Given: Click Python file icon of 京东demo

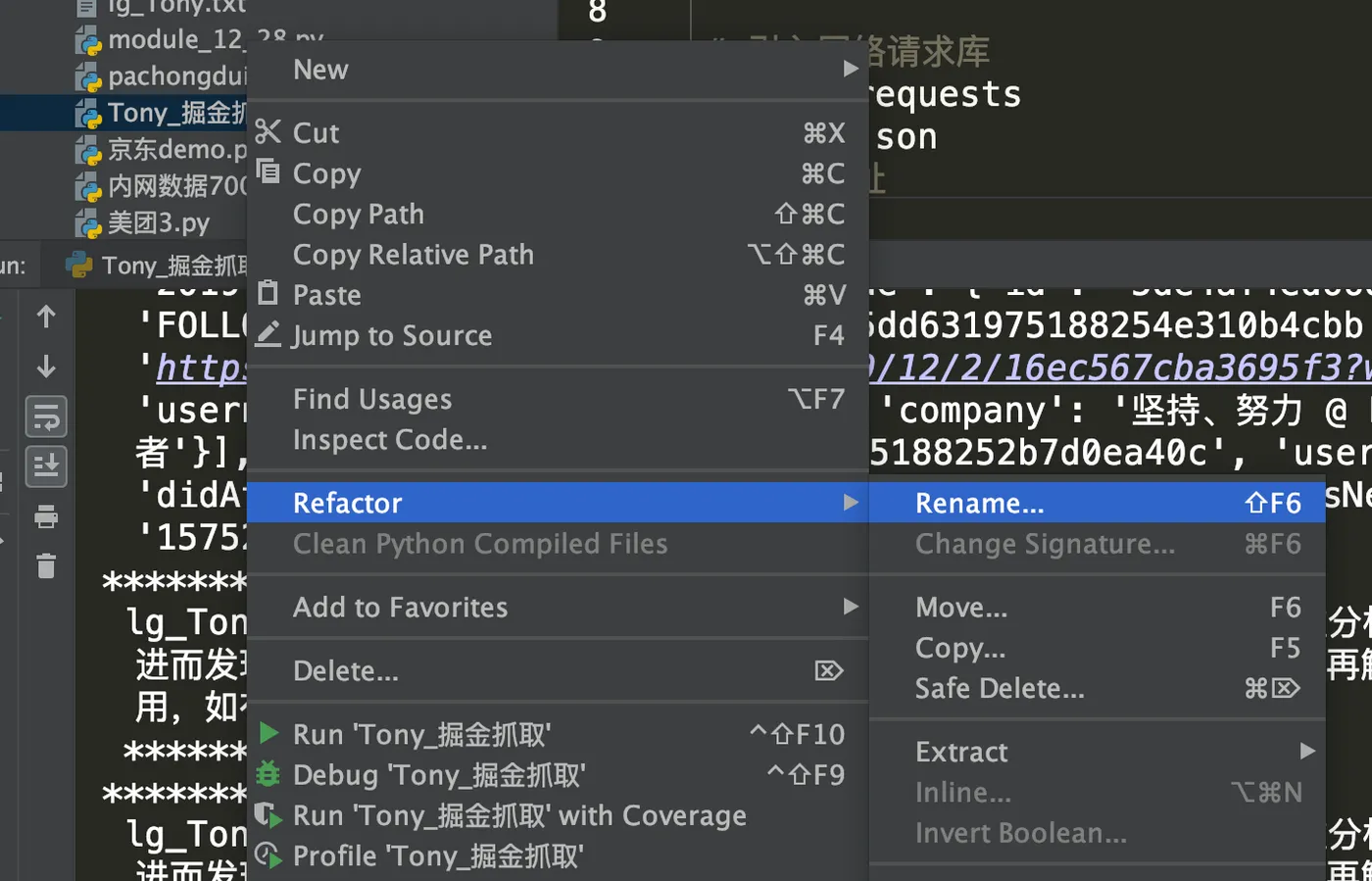Looking at the screenshot, I should 88,151.
